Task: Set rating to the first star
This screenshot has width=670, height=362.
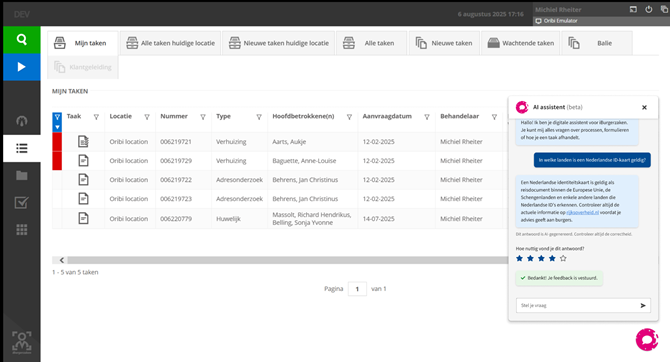Action: [519, 258]
